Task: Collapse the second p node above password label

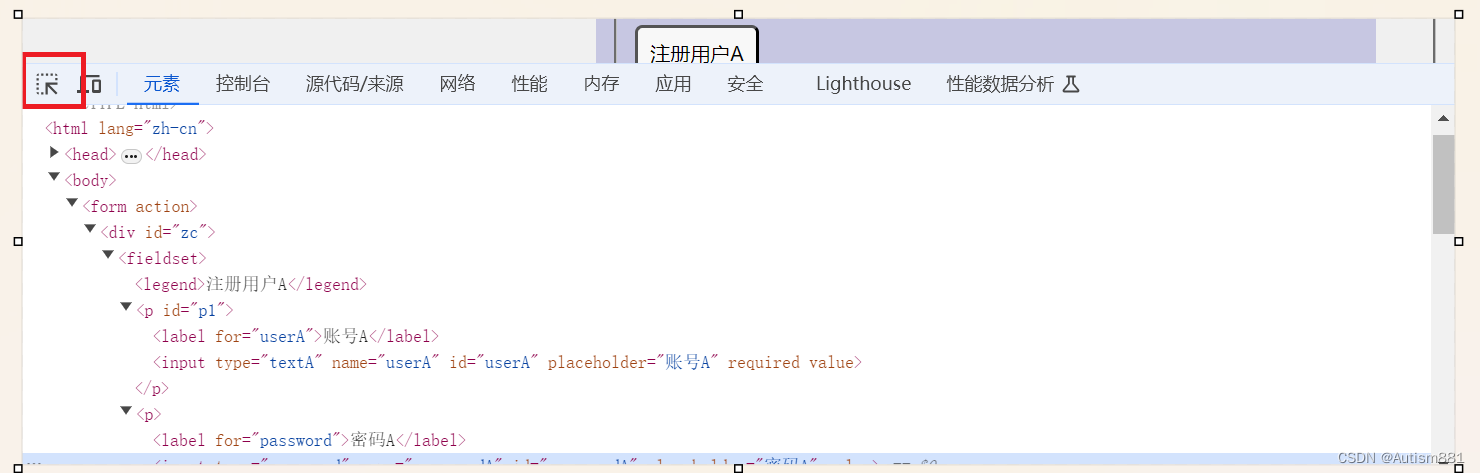Action: click(x=126, y=412)
